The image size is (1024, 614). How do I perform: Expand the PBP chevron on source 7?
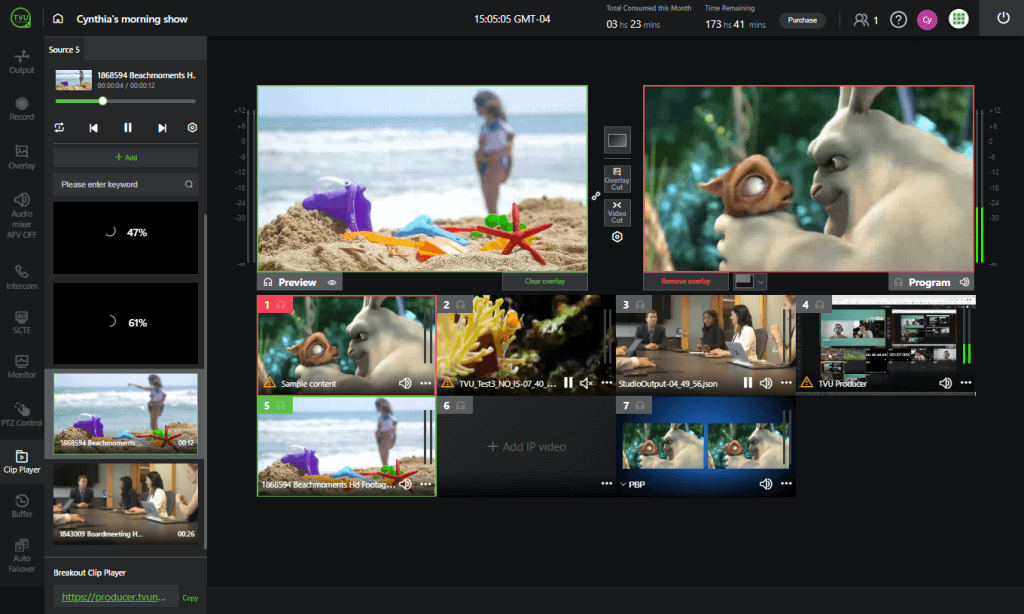623,485
